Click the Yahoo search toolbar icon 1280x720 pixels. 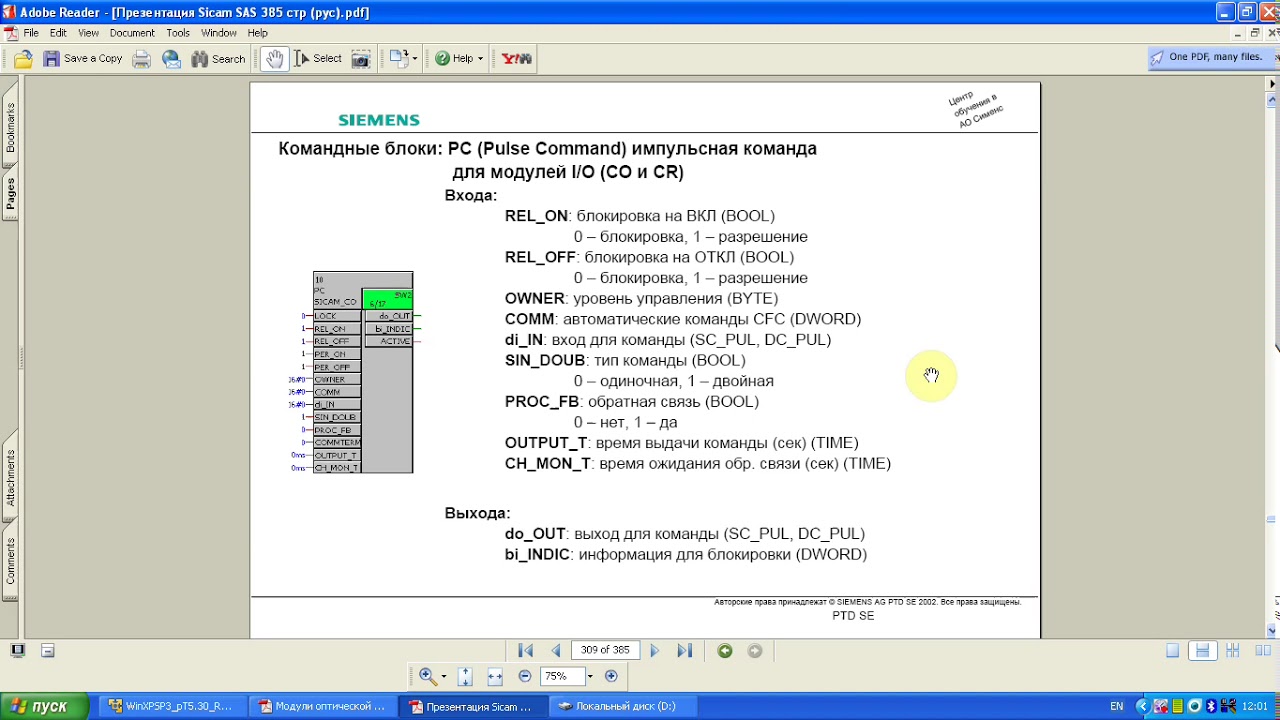[x=517, y=59]
